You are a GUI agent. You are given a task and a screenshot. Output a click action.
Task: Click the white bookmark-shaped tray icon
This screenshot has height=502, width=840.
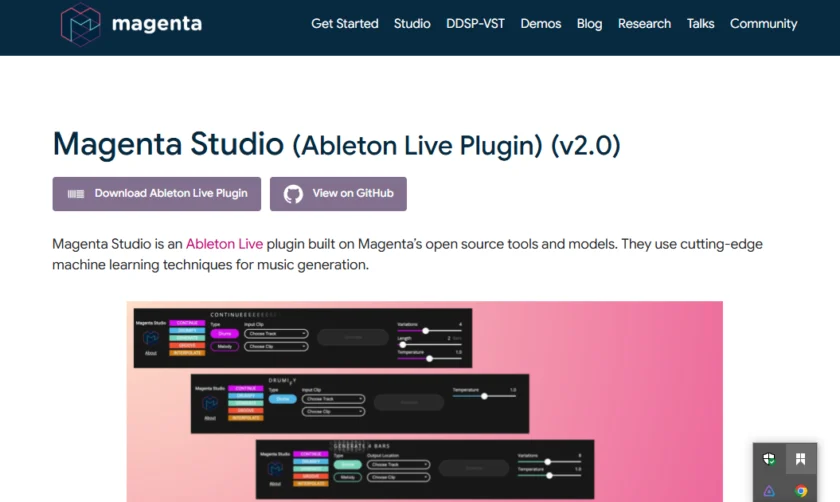coord(800,459)
